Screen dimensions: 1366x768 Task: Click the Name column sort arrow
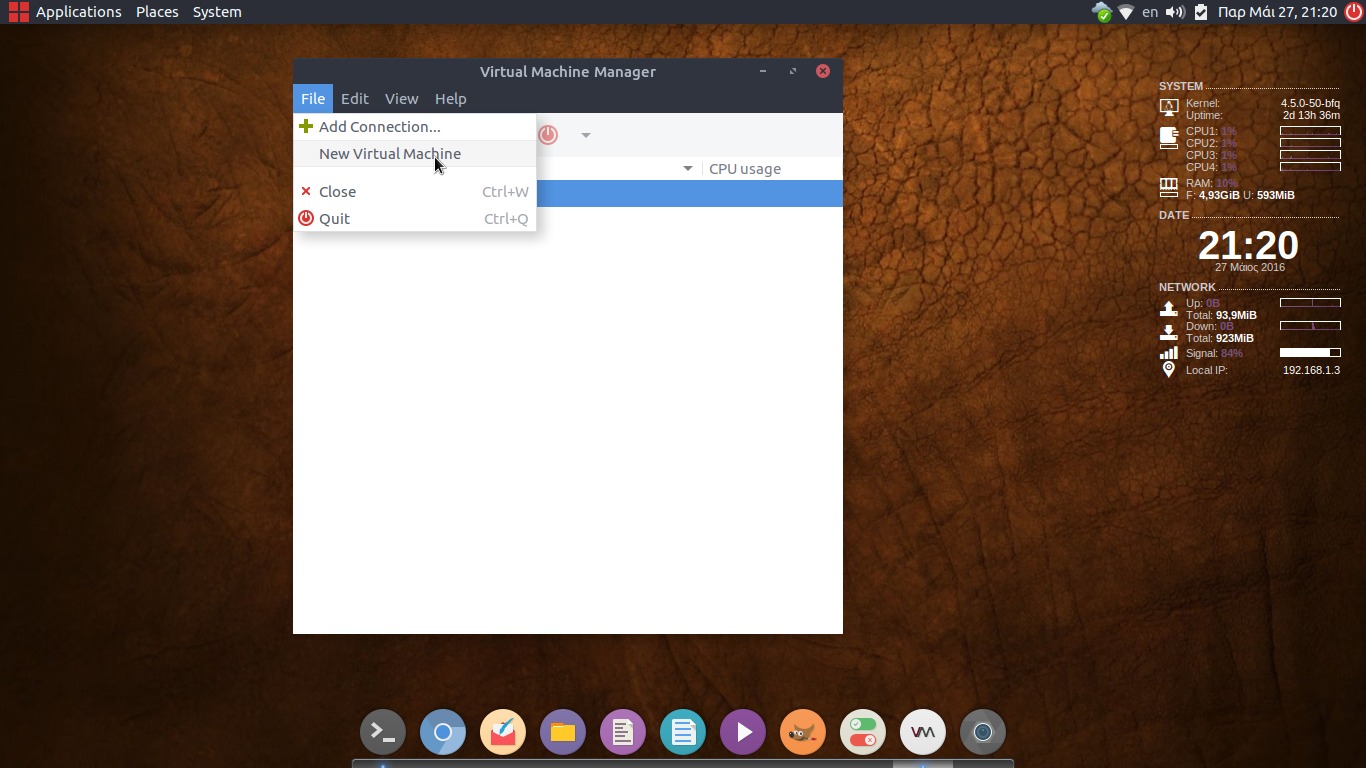tap(687, 169)
